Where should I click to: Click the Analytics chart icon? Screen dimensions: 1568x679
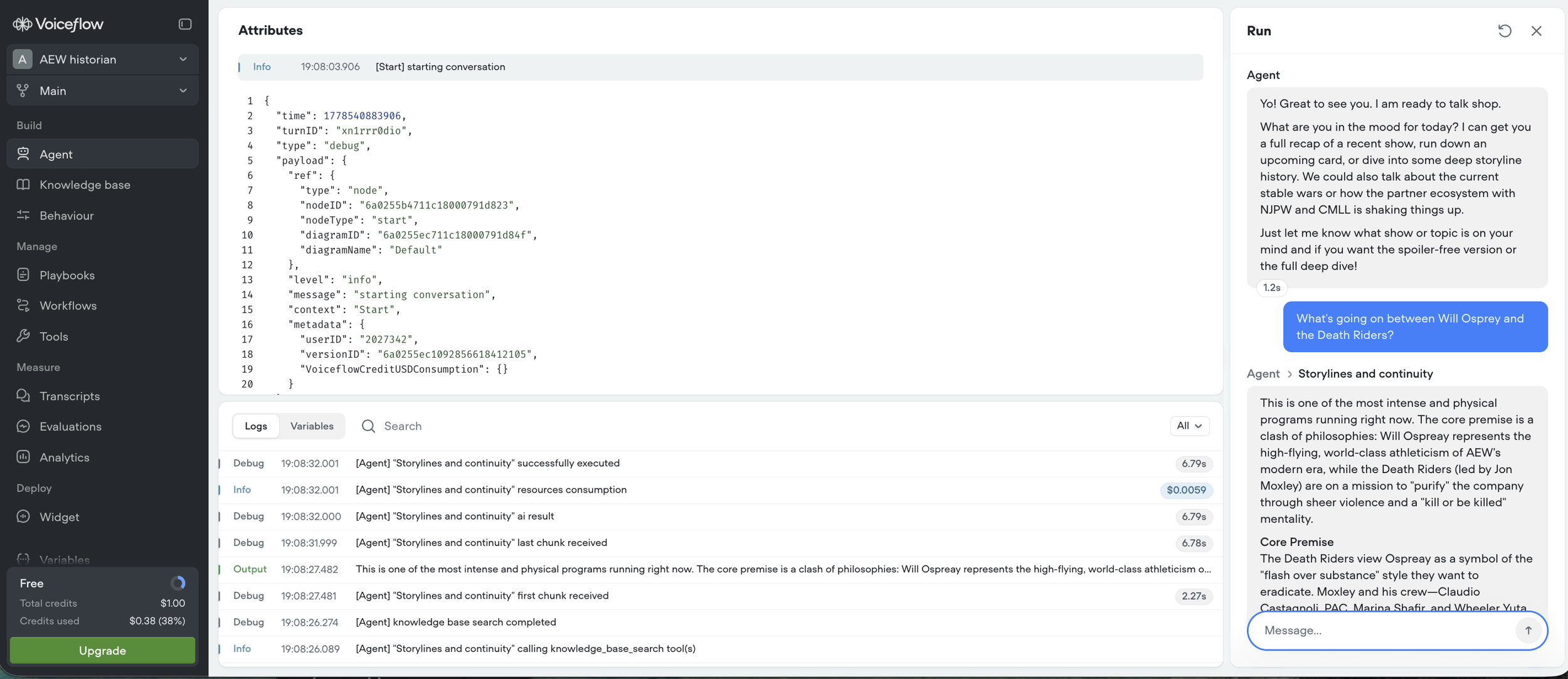(23, 457)
